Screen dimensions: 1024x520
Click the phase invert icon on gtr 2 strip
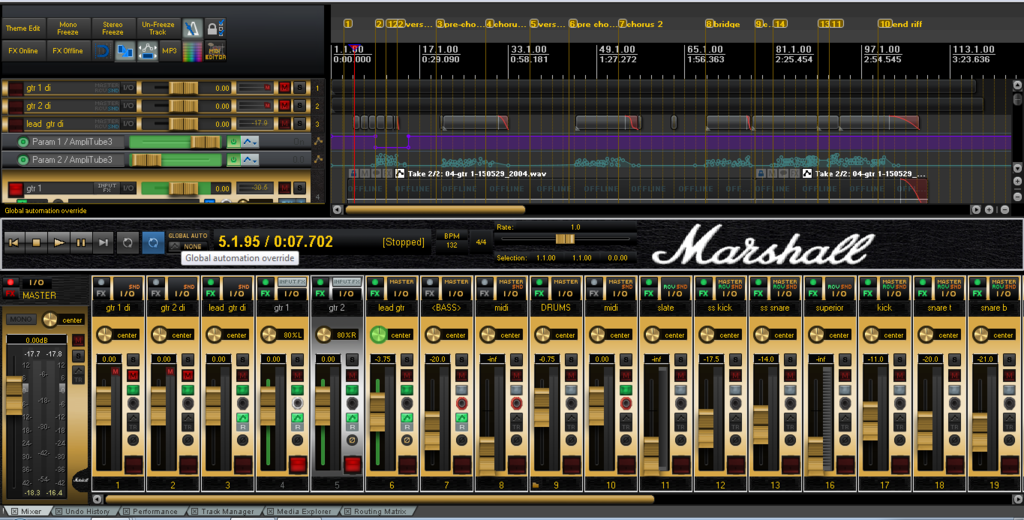point(352,440)
